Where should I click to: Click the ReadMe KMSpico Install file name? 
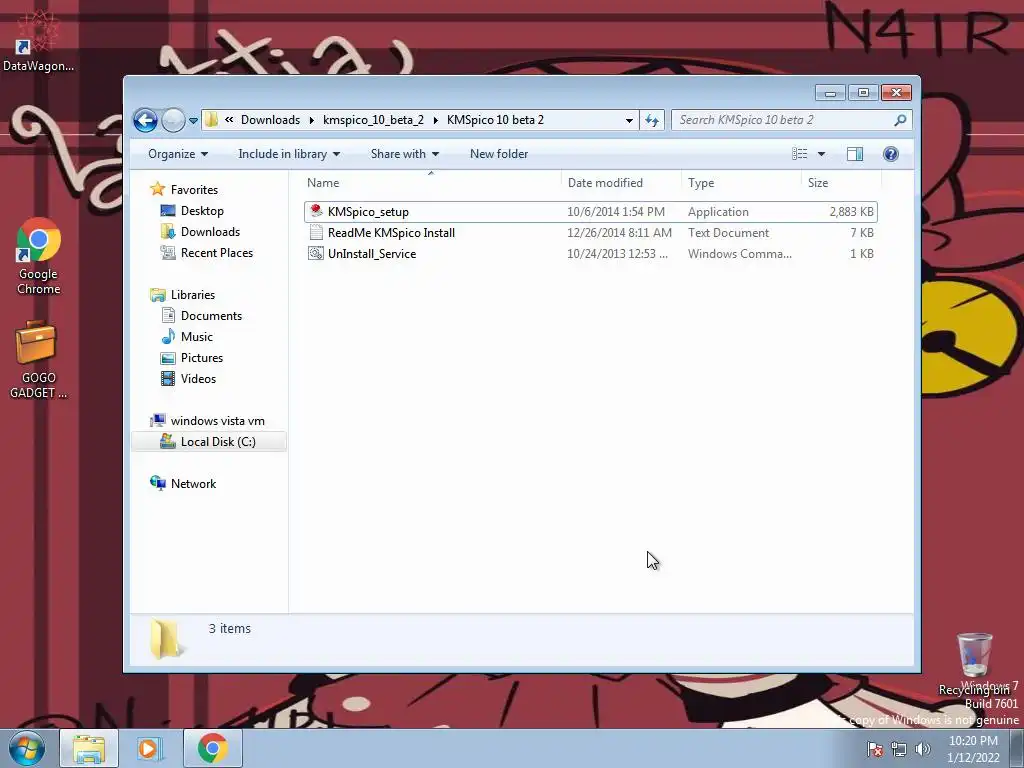(x=391, y=232)
